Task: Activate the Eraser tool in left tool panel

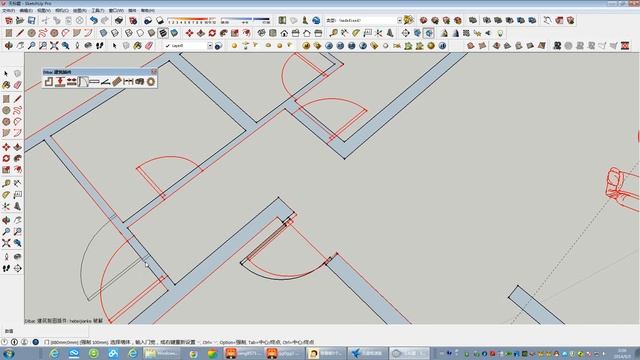Action: 18,85
